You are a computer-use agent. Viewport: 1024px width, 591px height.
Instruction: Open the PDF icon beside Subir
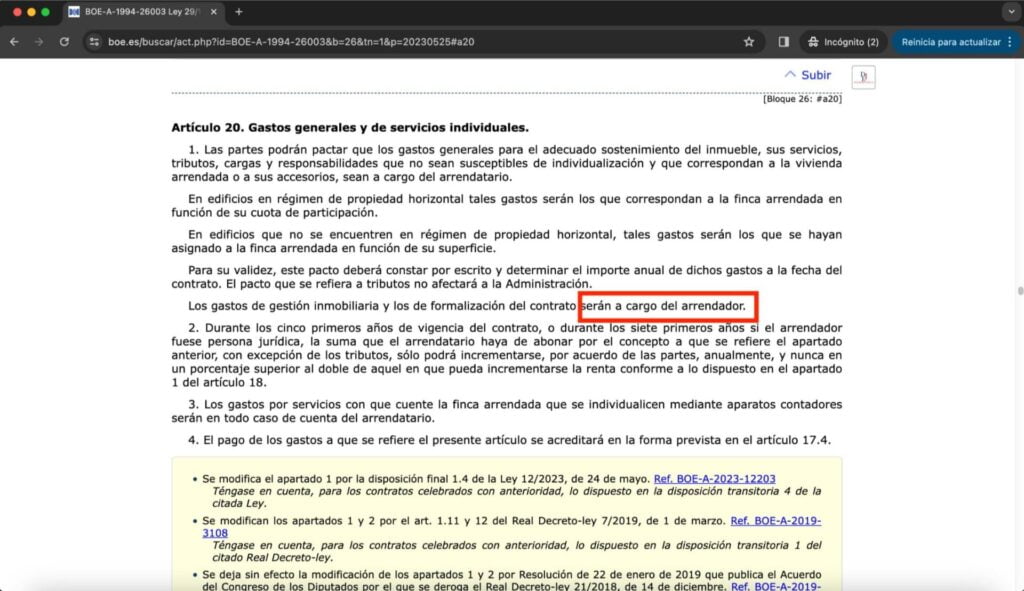(863, 77)
